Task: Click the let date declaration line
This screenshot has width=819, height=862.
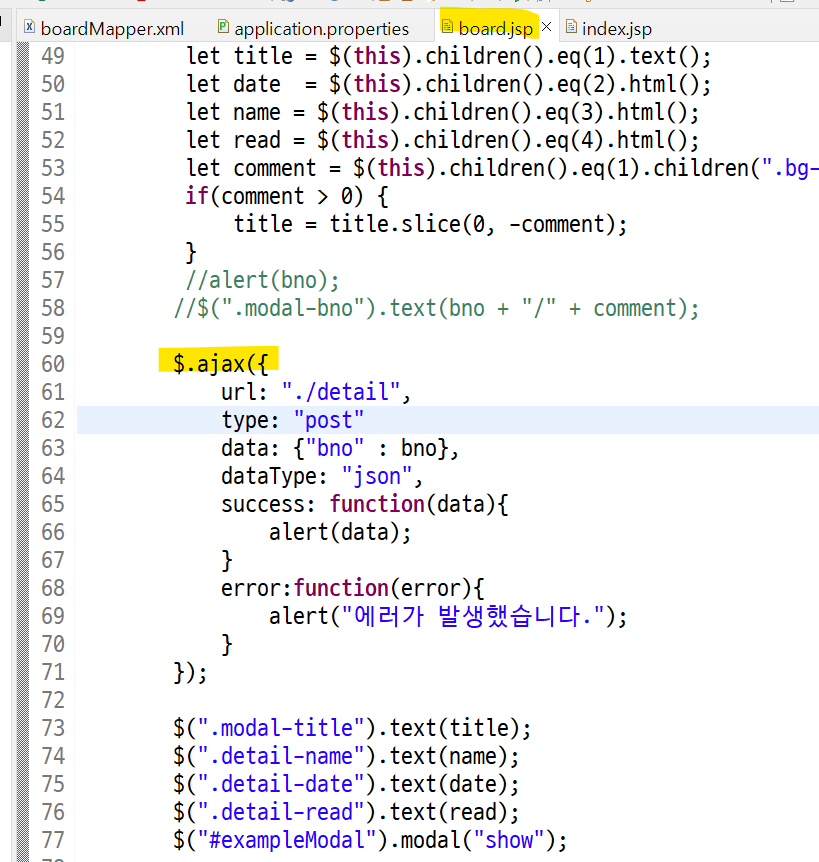Action: [x=449, y=84]
